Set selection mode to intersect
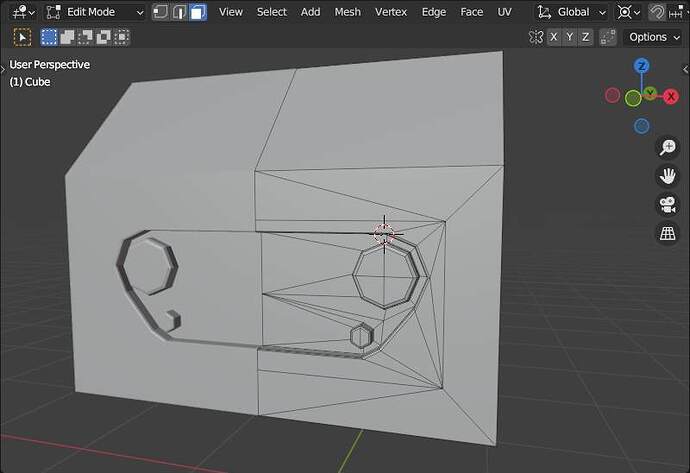Screen dimensions: 690x473 121,37
